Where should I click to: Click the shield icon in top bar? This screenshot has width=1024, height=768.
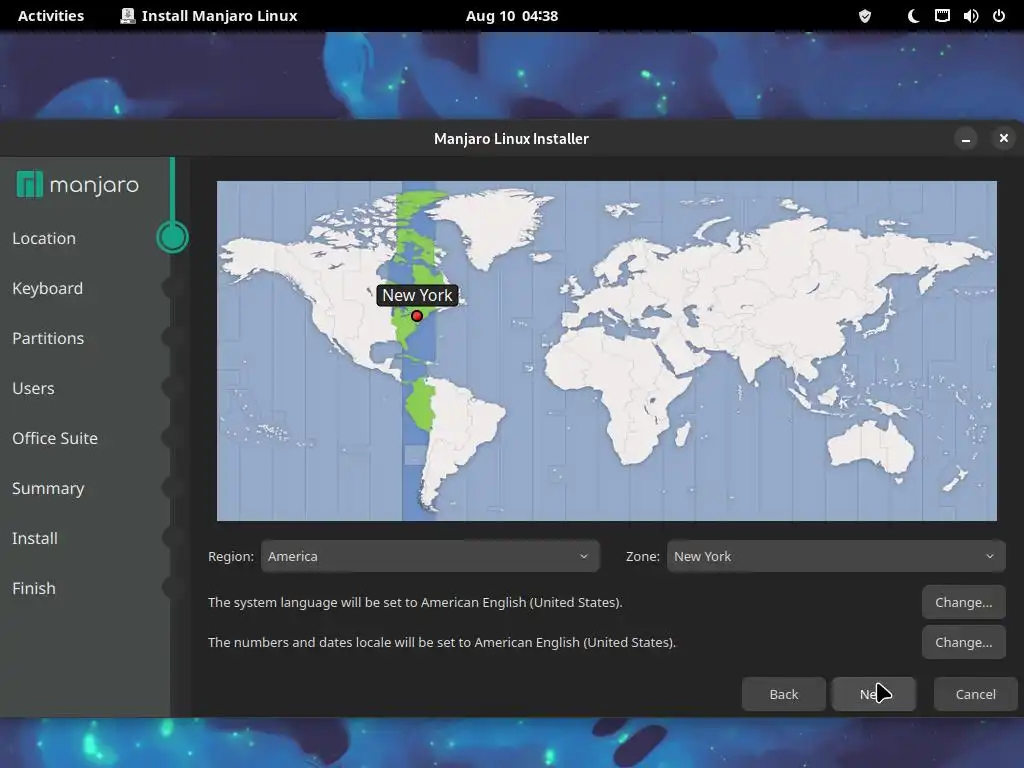[865, 16]
